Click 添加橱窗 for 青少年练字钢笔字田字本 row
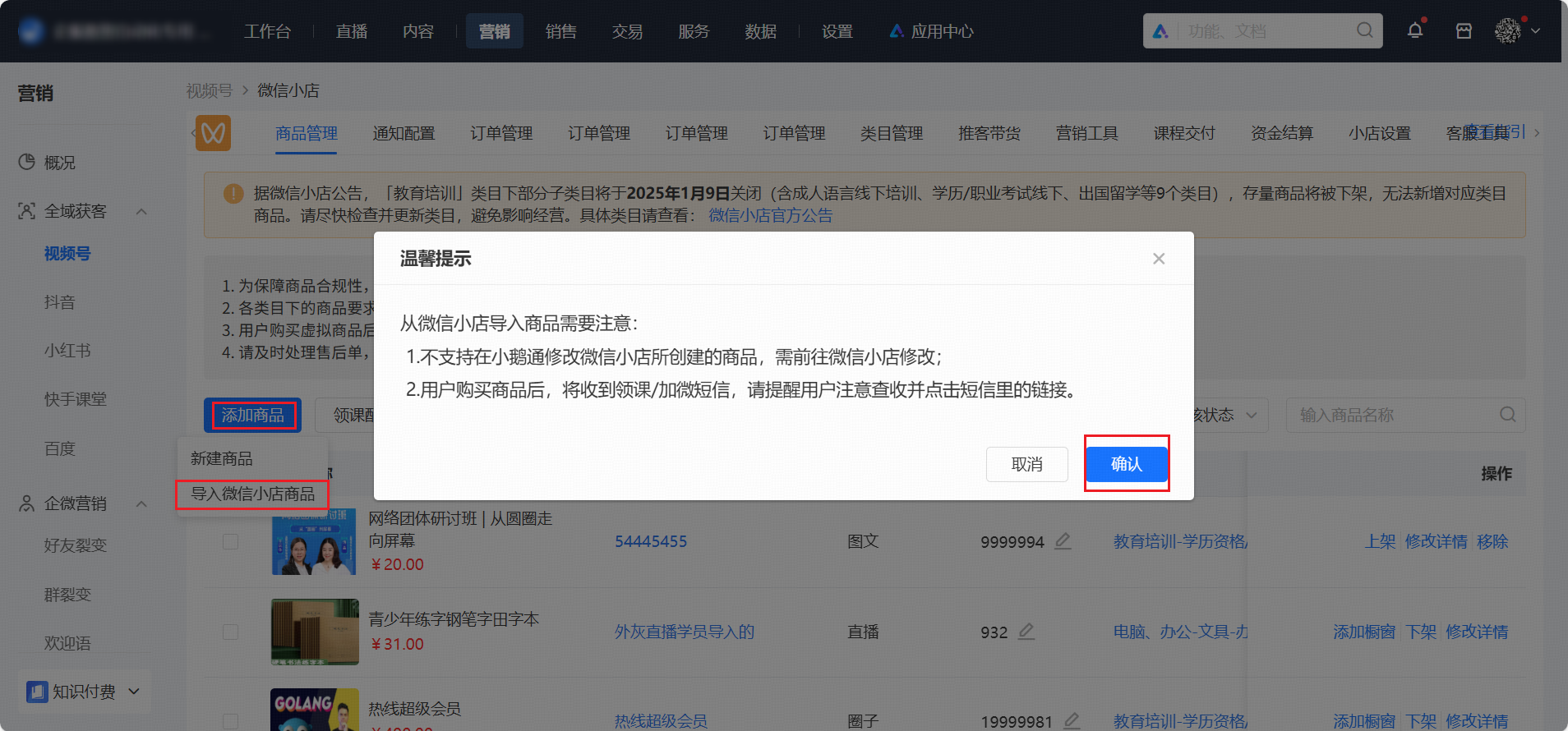Image resolution: width=1568 pixels, height=731 pixels. pyautogui.click(x=1364, y=632)
